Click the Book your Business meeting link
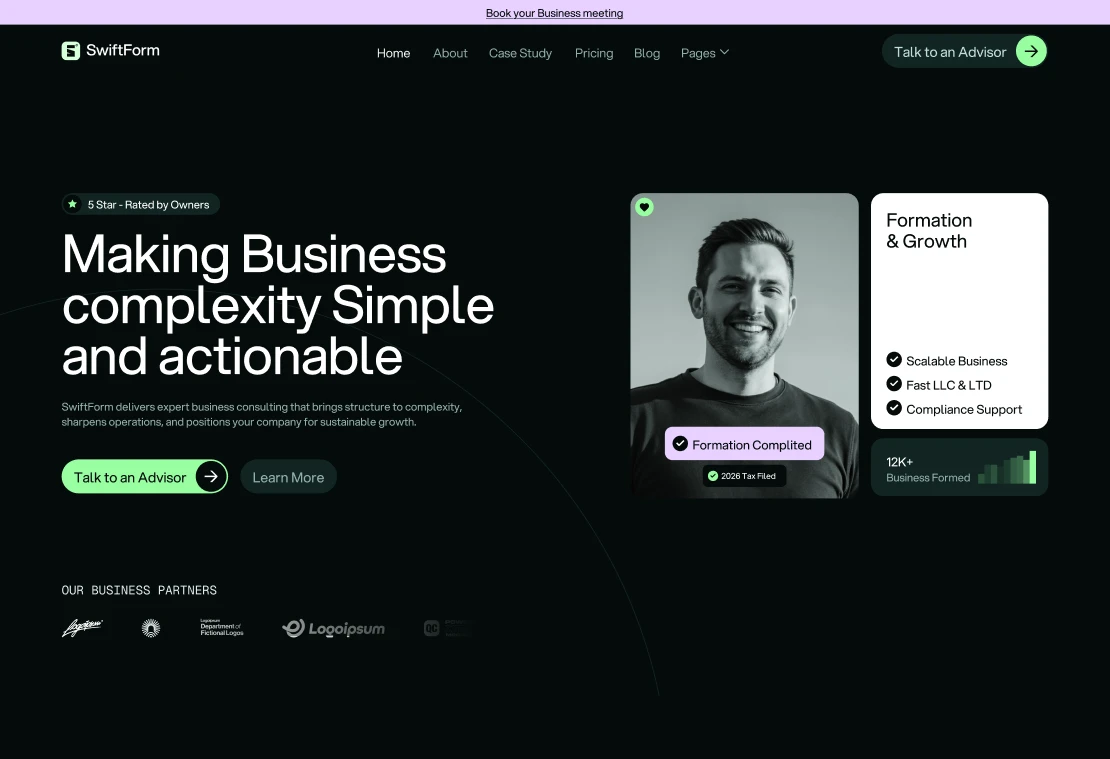Image resolution: width=1110 pixels, height=759 pixels. [554, 13]
